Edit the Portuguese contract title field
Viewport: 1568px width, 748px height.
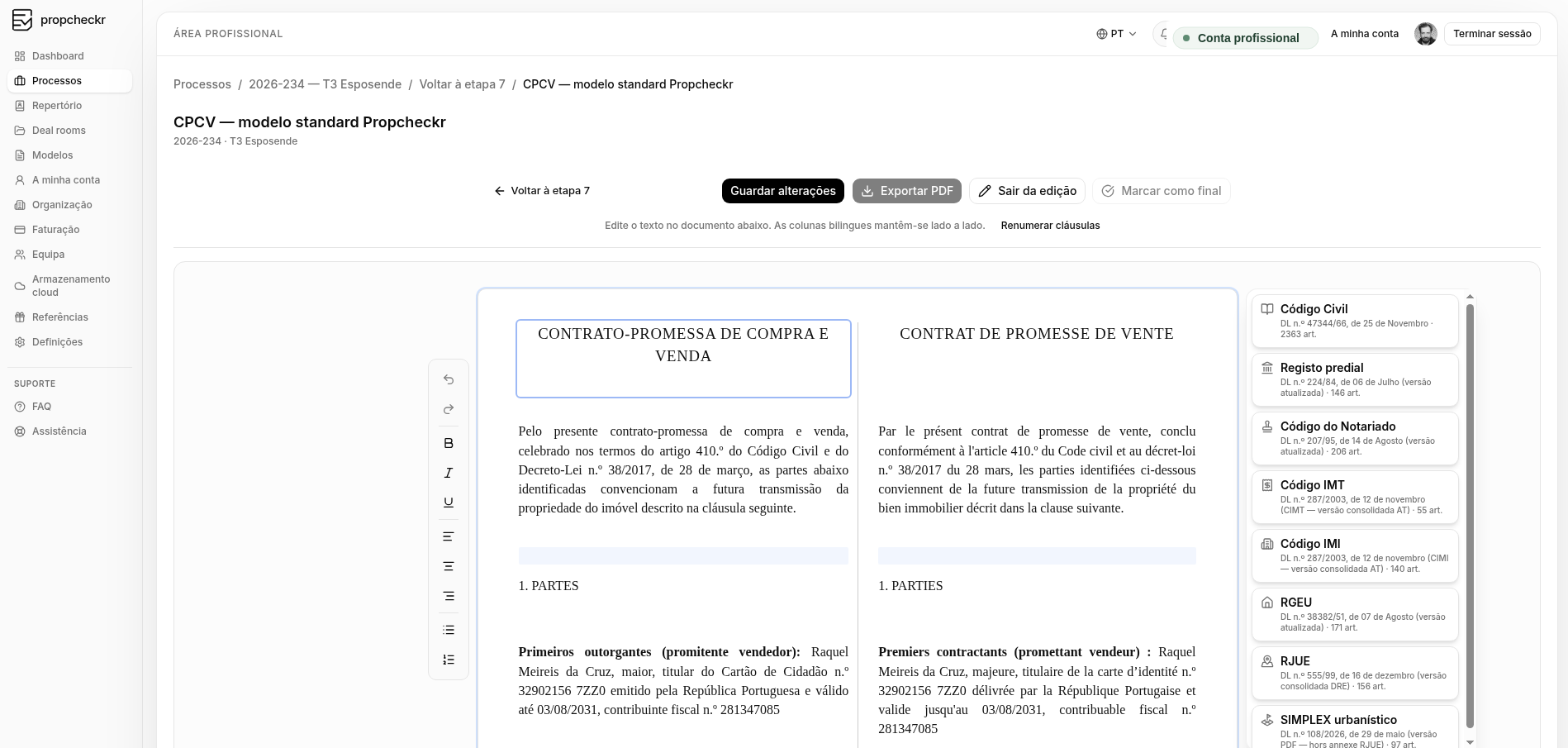[683, 359]
